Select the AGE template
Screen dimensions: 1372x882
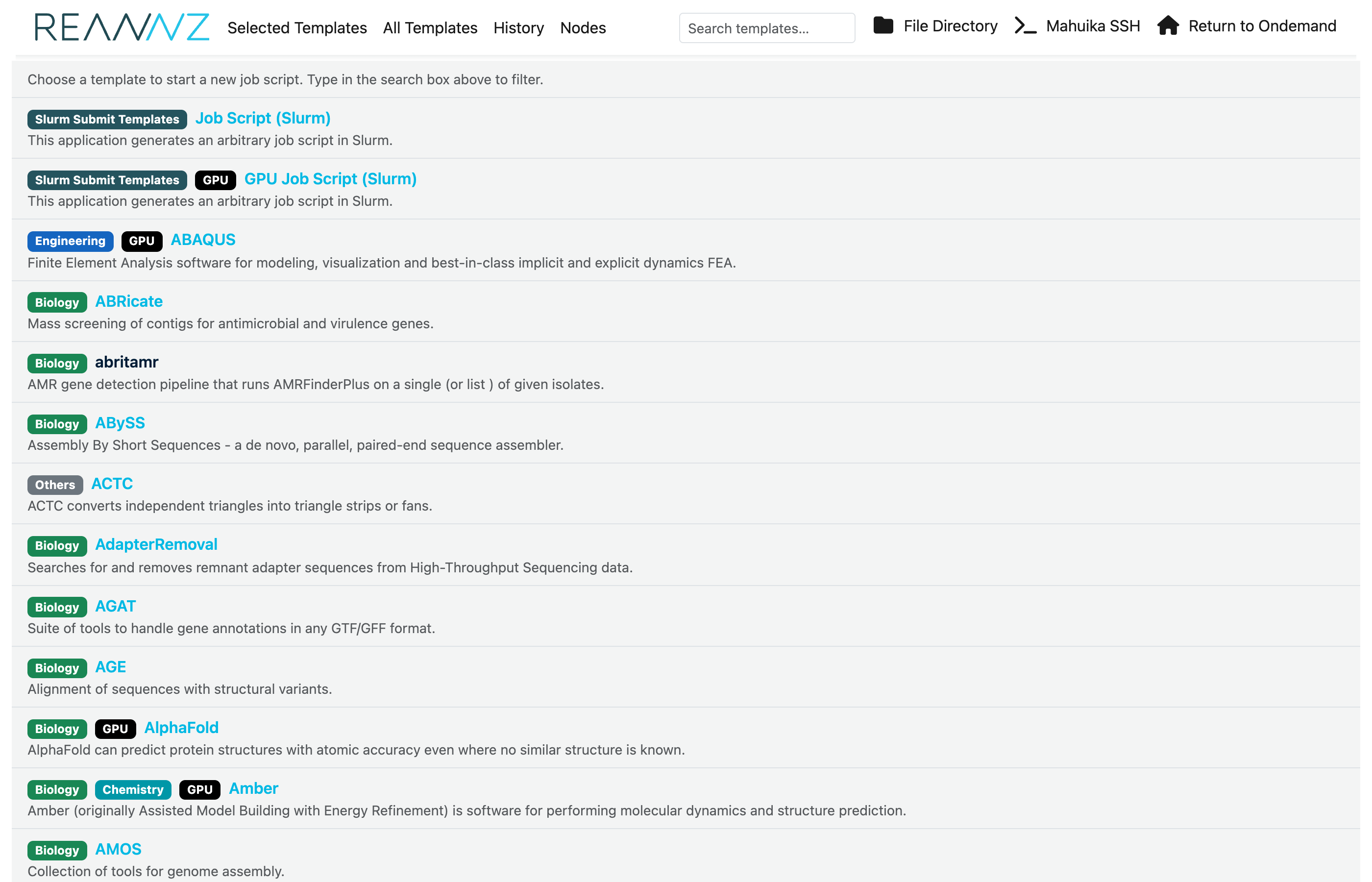point(111,667)
